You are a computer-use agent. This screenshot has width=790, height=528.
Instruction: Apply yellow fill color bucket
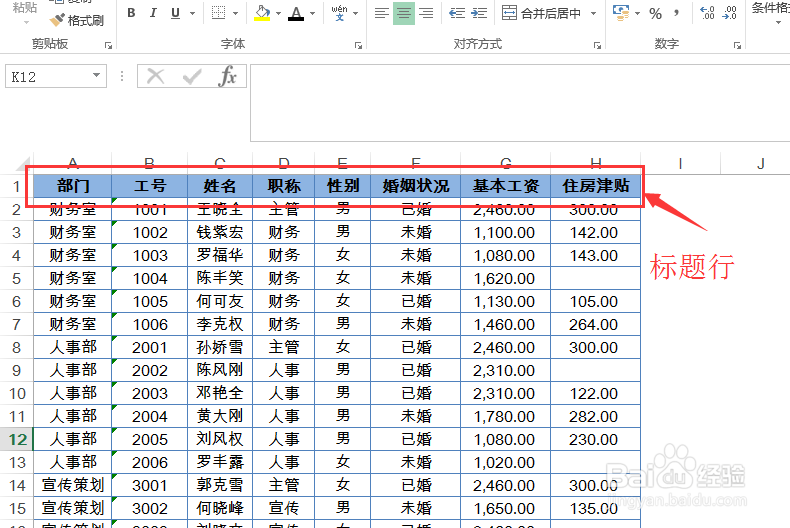coord(262,13)
